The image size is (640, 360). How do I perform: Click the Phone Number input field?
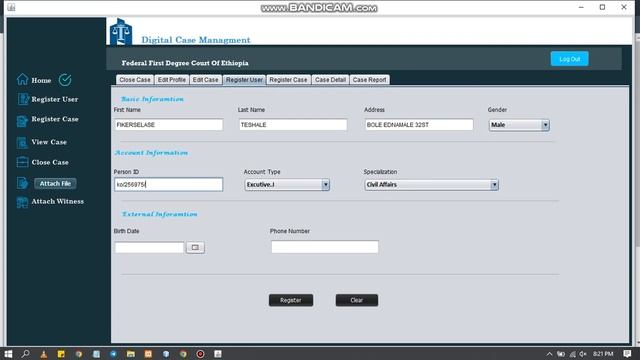click(x=325, y=247)
